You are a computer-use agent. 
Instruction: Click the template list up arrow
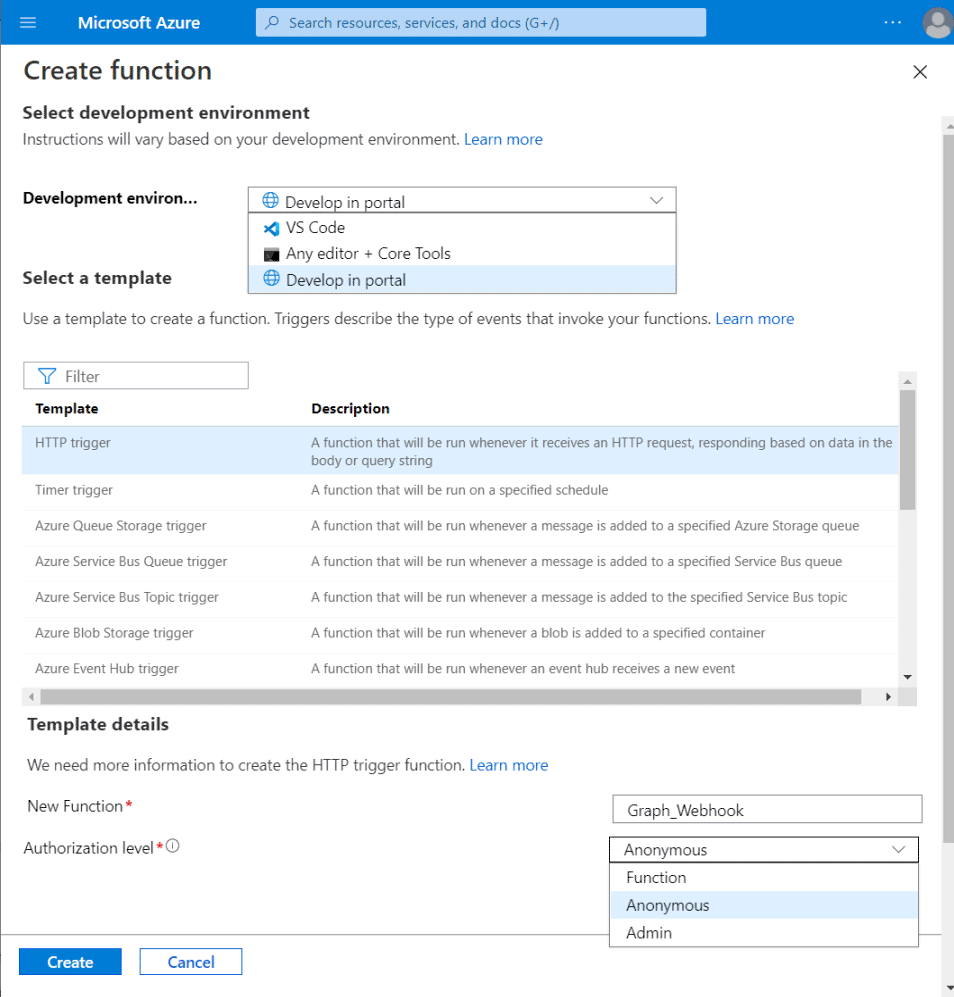(x=908, y=381)
